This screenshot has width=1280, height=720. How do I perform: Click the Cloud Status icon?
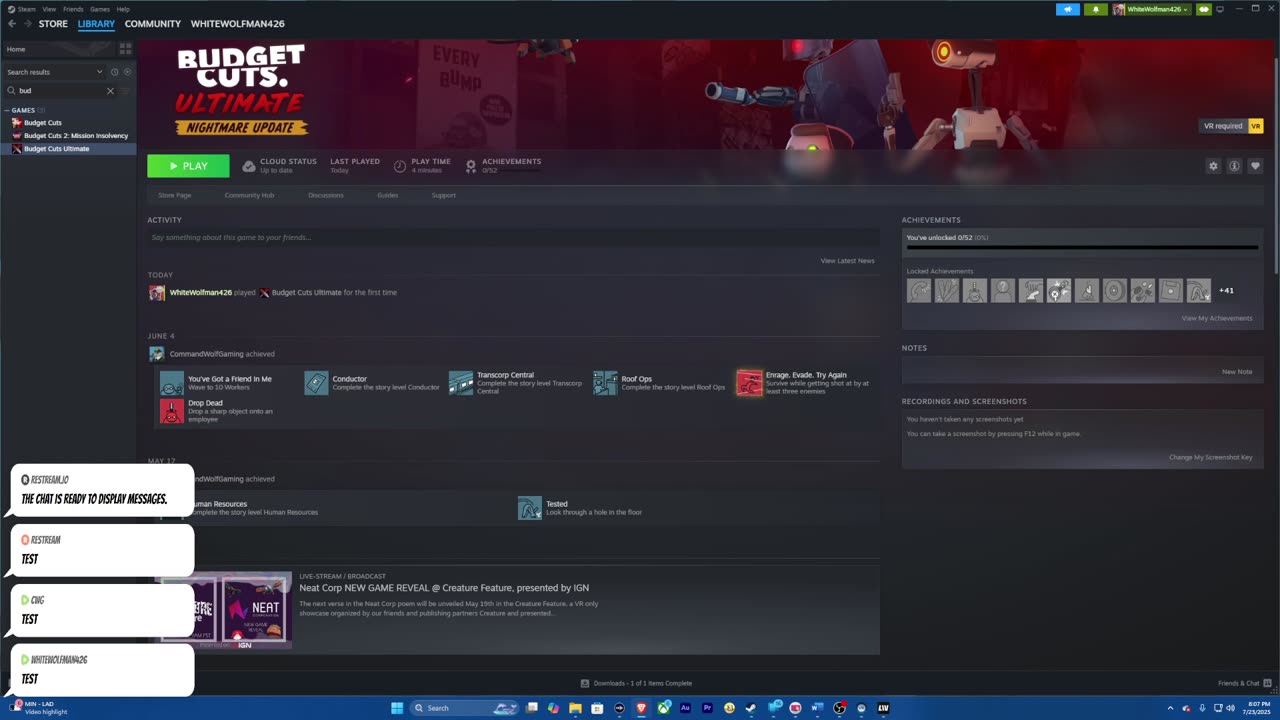(x=249, y=166)
